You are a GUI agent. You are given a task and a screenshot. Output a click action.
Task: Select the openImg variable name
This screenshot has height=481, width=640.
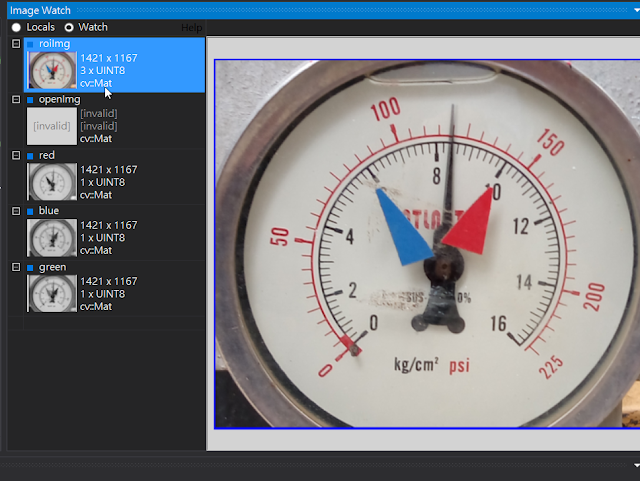[x=60, y=100]
